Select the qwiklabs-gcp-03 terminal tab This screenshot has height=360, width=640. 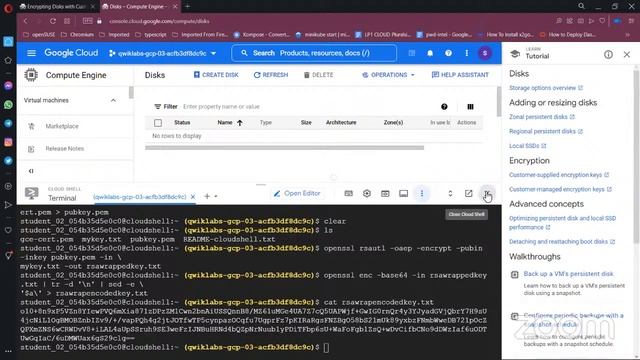140,197
